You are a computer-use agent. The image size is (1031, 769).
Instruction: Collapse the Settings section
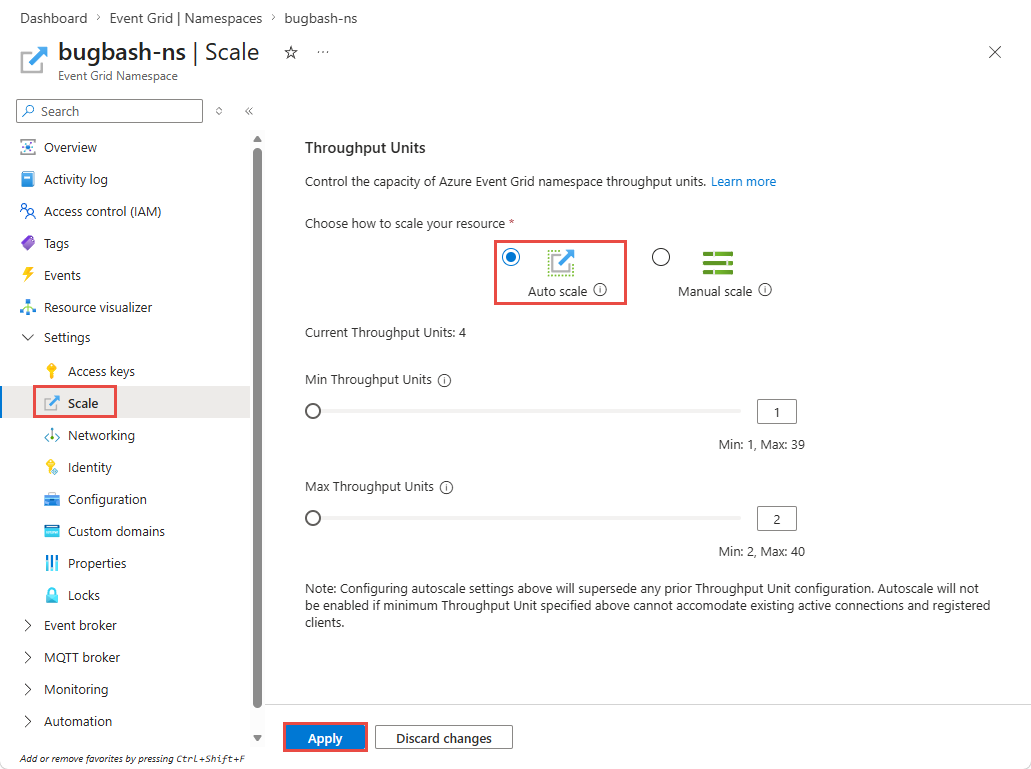point(28,337)
